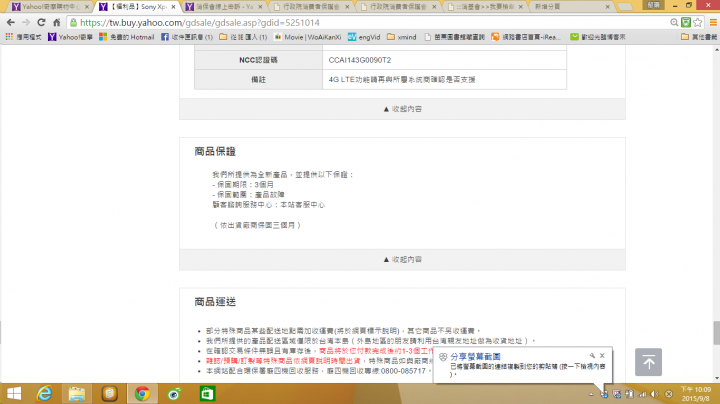
Task: Click the green extension icon beside star
Action: click(x=686, y=22)
